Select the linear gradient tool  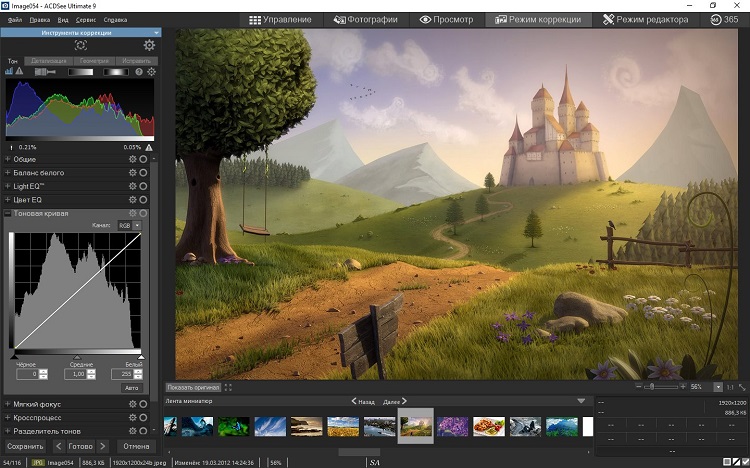[80, 72]
